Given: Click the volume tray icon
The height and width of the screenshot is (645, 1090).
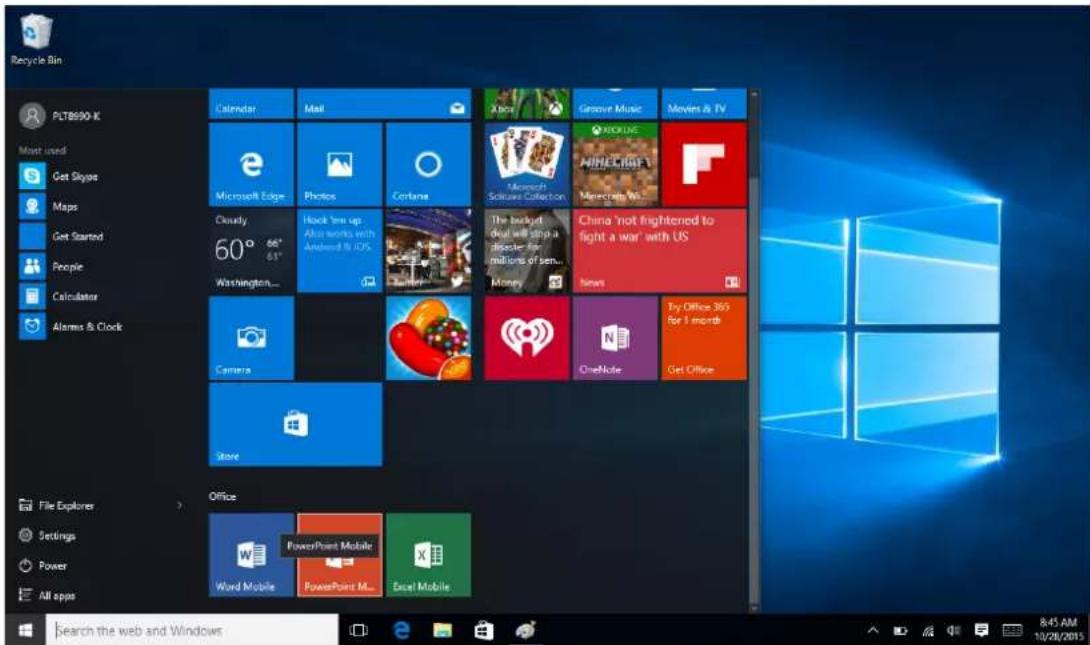Looking at the screenshot, I should click(x=954, y=630).
